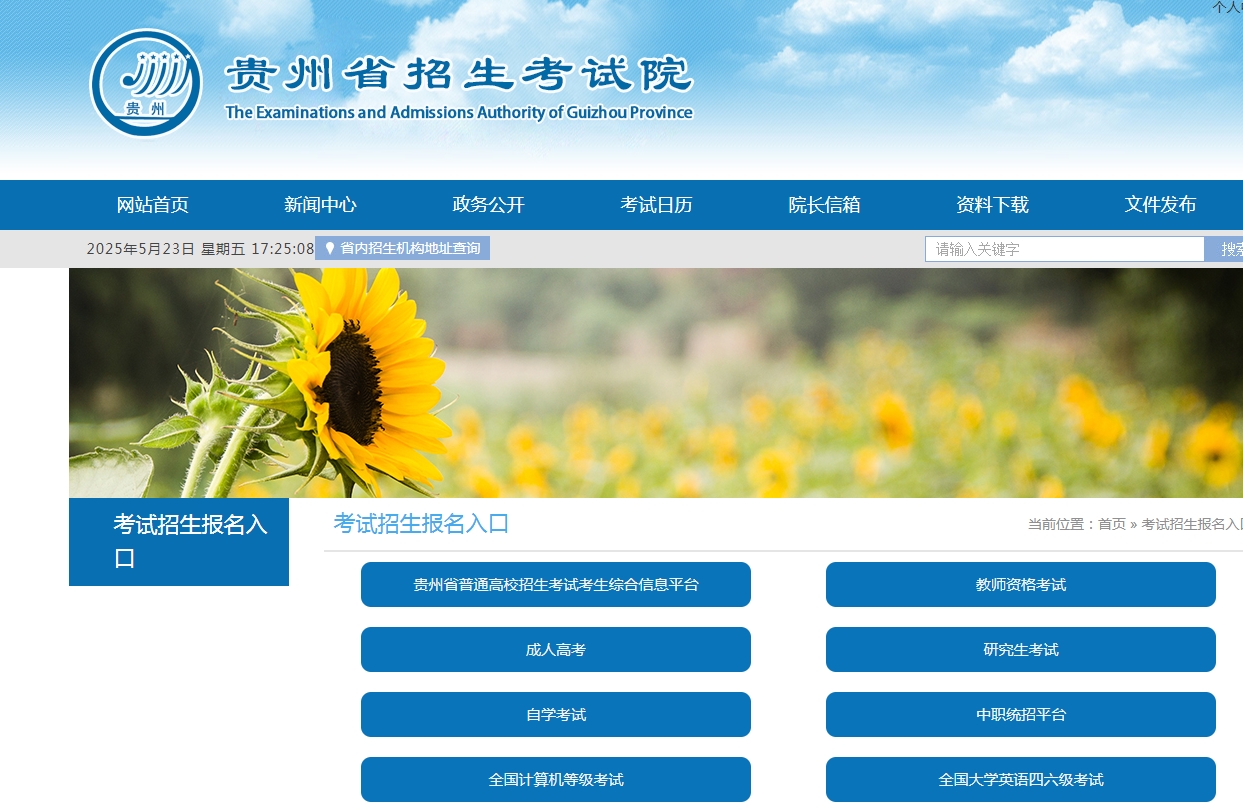Open 院长信箱 from the navigation

click(823, 204)
